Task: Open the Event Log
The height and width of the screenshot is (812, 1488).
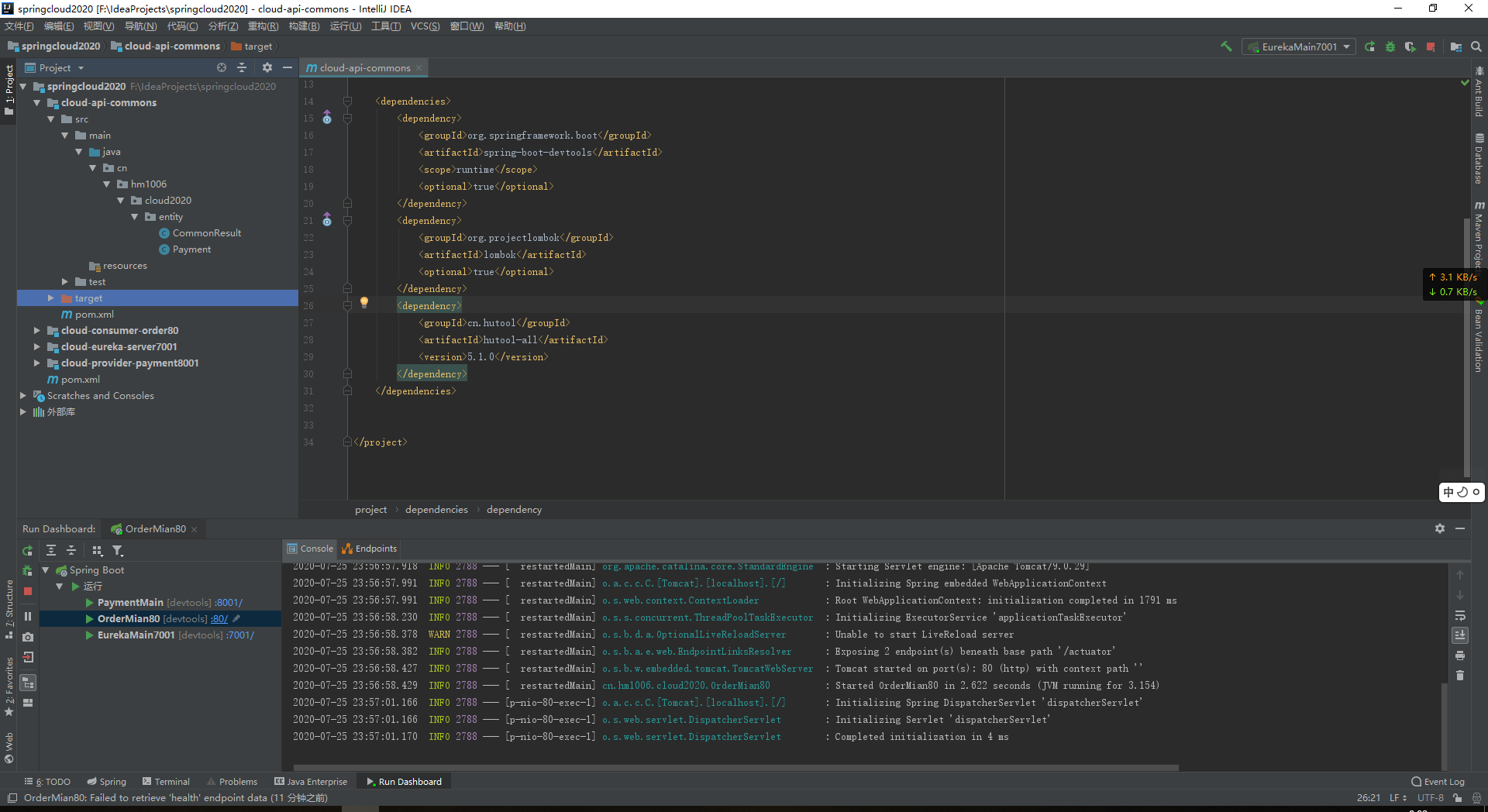Action: click(1438, 782)
